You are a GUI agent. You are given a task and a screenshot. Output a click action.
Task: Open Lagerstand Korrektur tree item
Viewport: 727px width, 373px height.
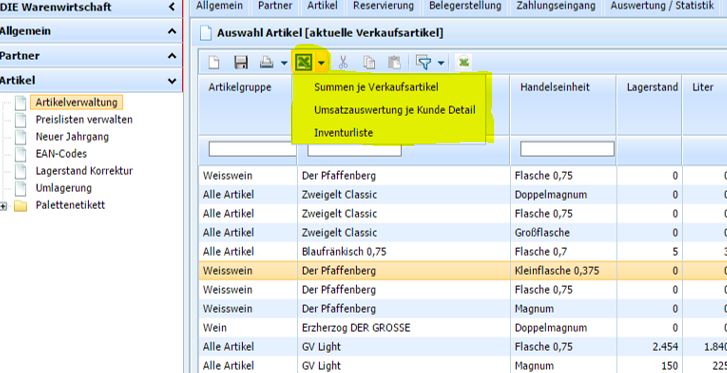click(84, 171)
